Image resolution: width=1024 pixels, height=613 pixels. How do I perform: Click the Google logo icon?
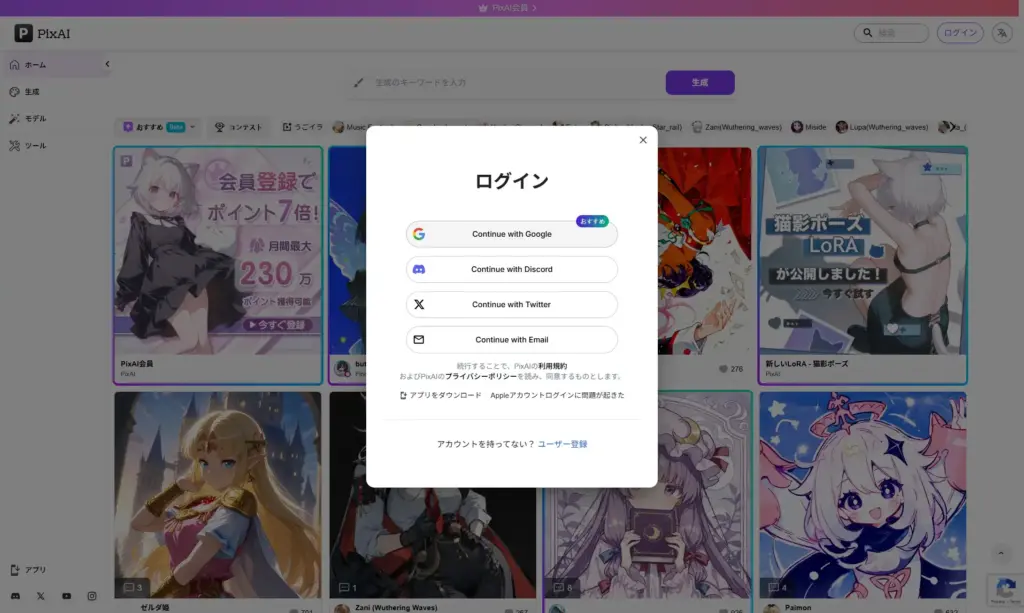coord(419,234)
